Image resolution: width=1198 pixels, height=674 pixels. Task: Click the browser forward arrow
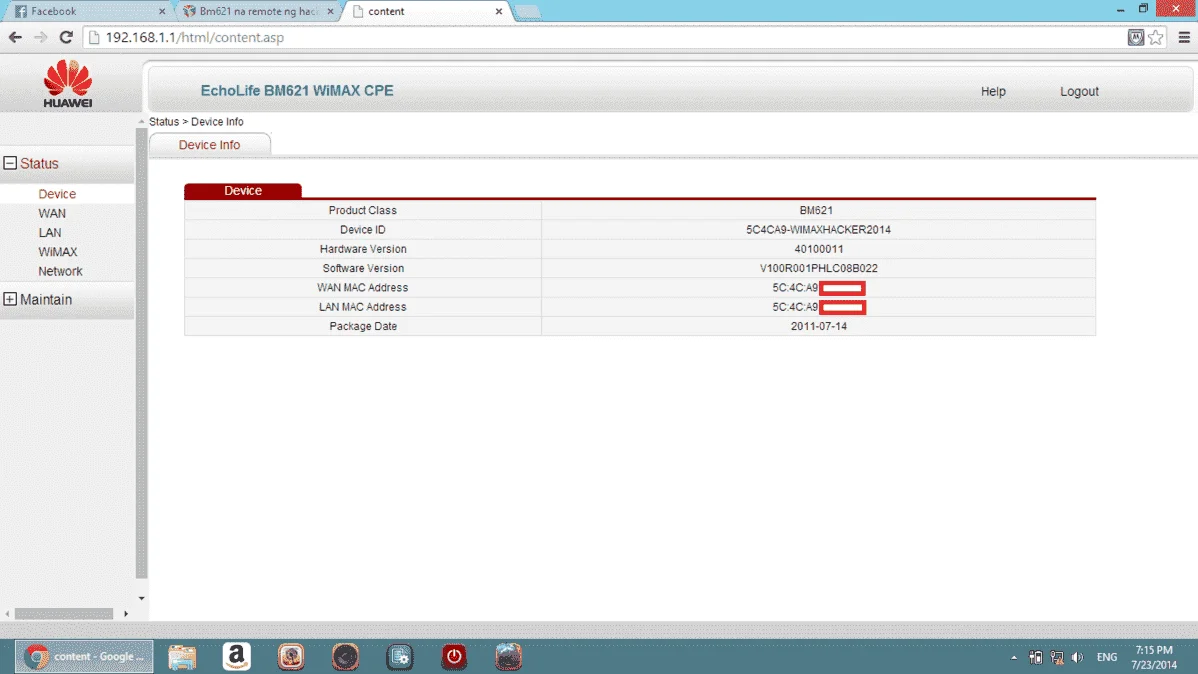click(x=40, y=37)
